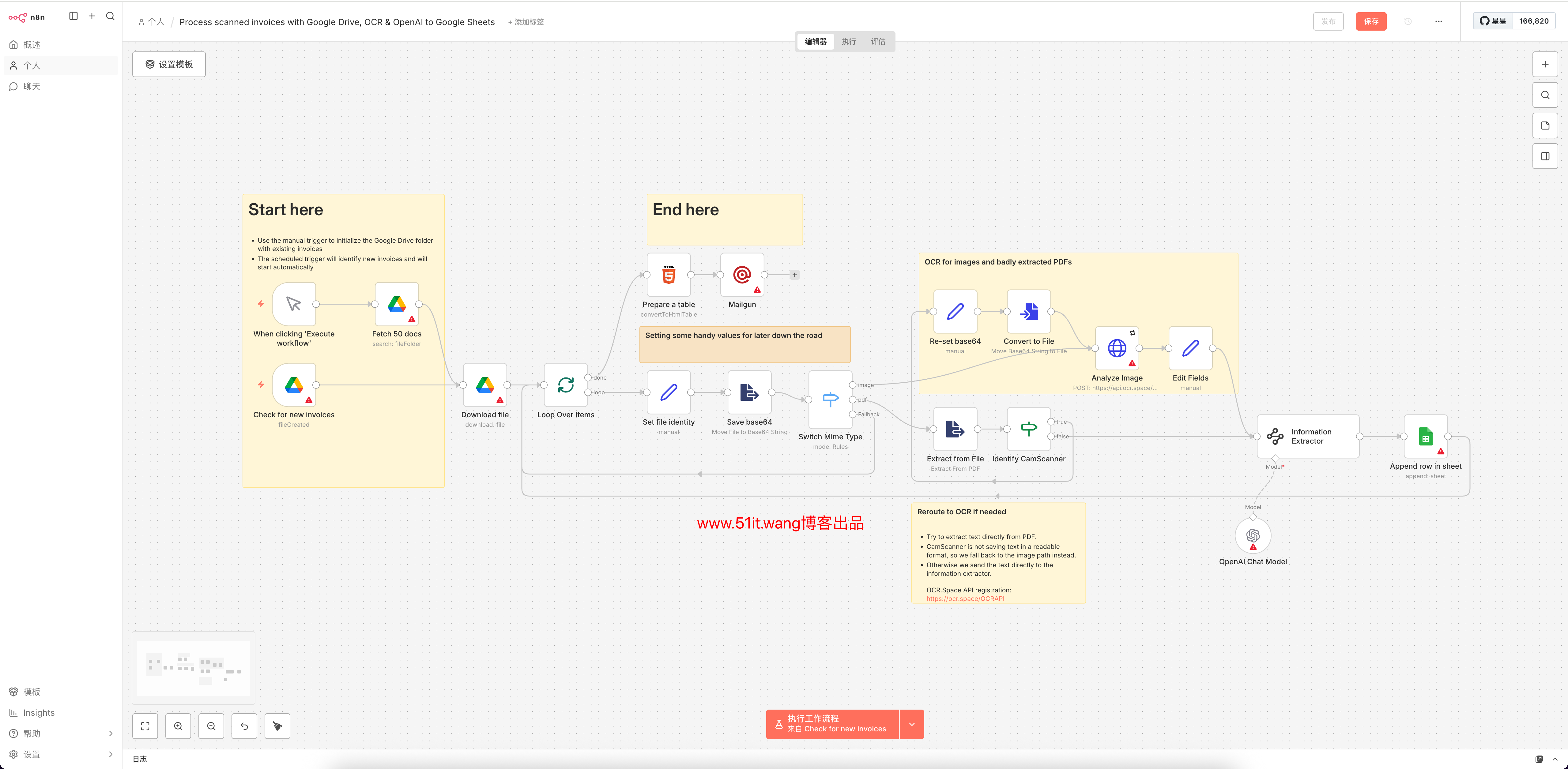This screenshot has width=1568, height=769.
Task: Open the Switch Mime Type node
Action: 830,400
